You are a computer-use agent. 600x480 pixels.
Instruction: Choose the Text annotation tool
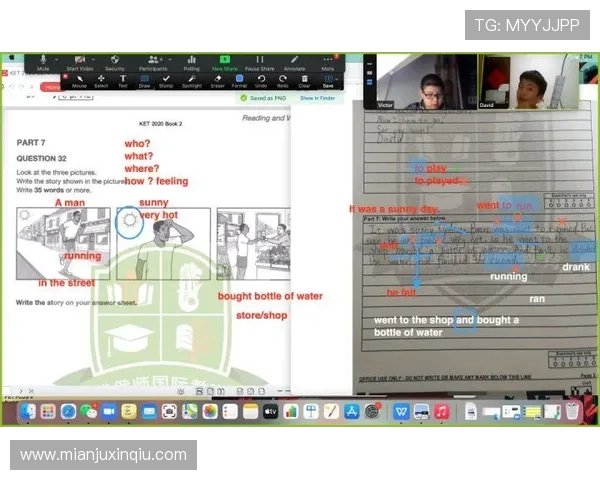pos(123,80)
